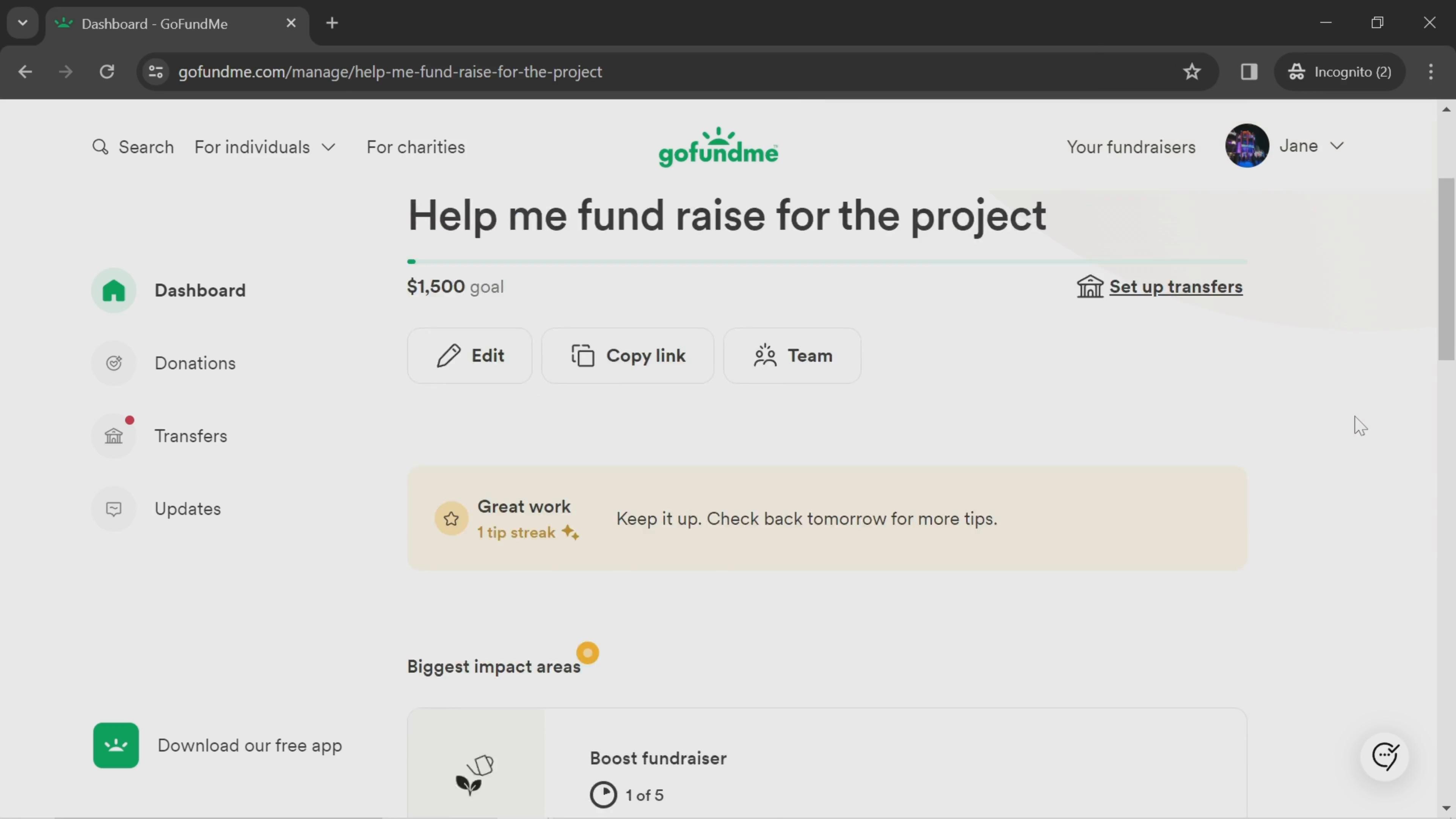Click the For charities menu item

pyautogui.click(x=416, y=148)
